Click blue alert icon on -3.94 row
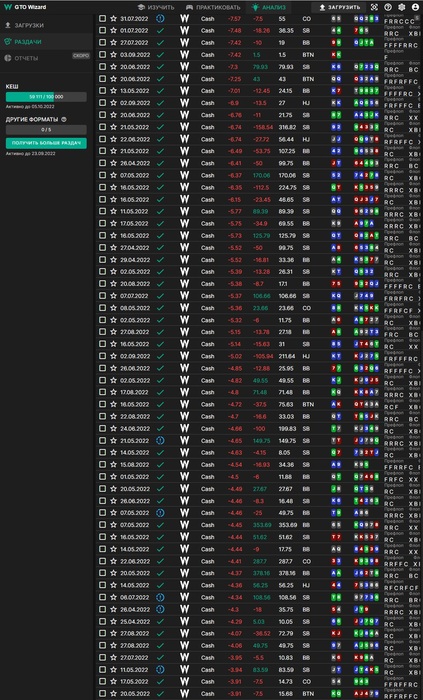The width and height of the screenshot is (423, 700). point(160,670)
